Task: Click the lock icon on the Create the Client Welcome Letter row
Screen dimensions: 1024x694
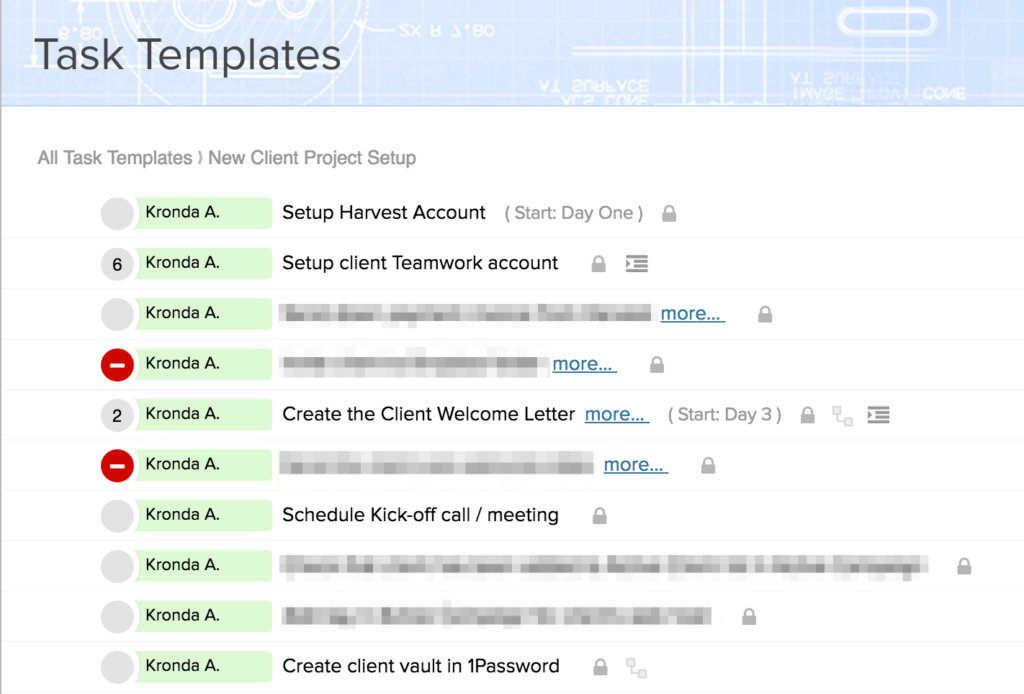Action: [807, 414]
